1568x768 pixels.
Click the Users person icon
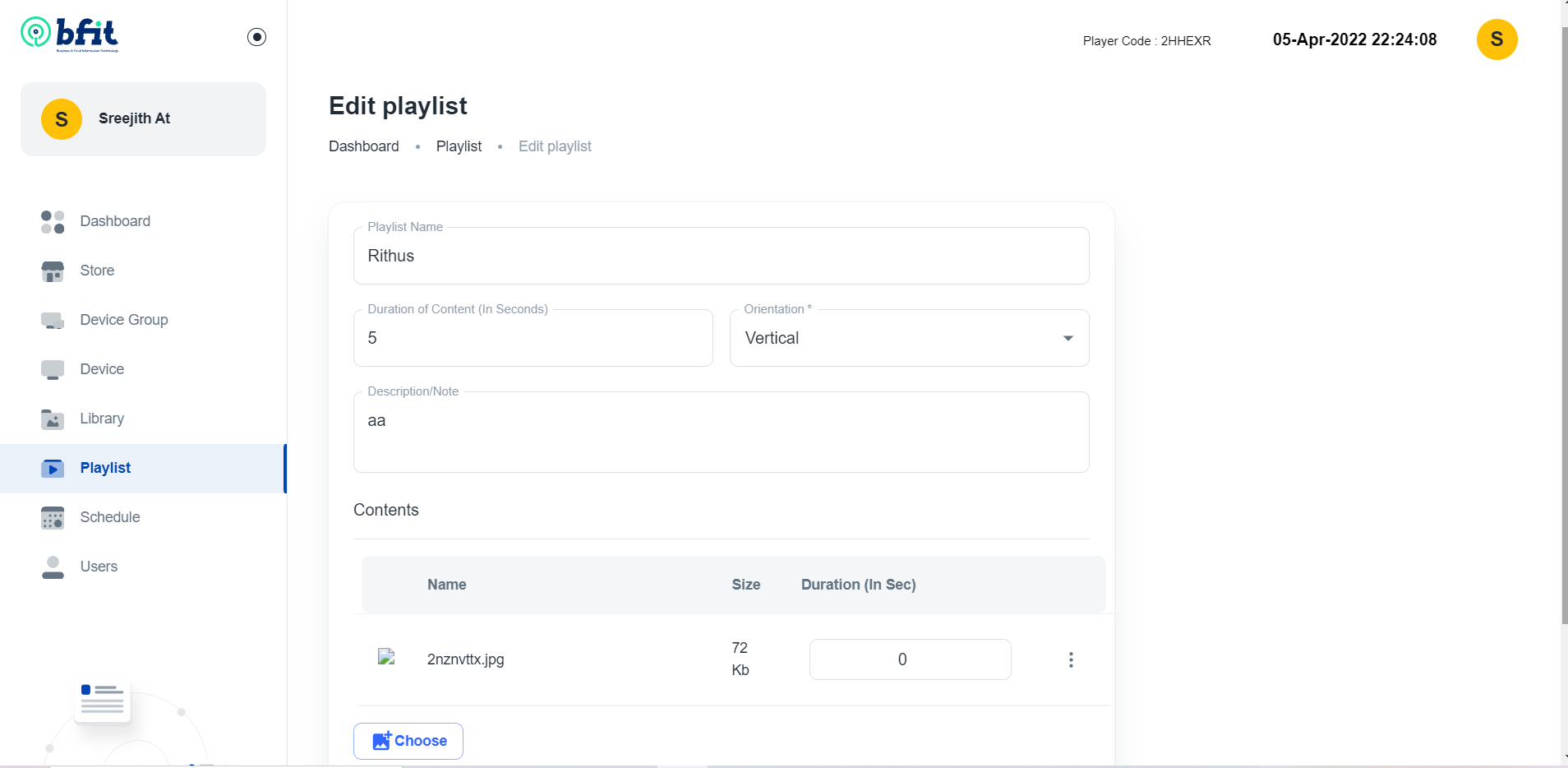[x=53, y=567]
